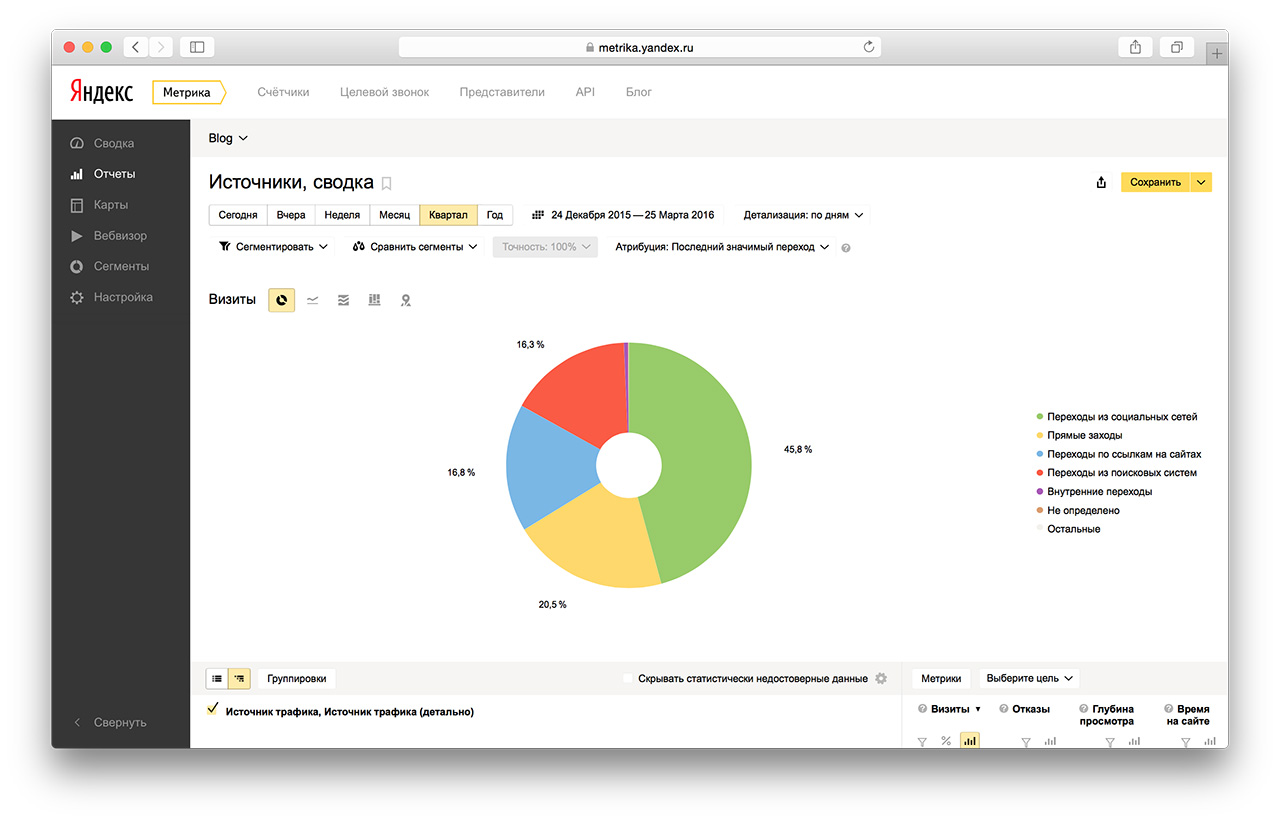Open the map chart view icon
This screenshot has height=822, width=1280.
(x=406, y=300)
